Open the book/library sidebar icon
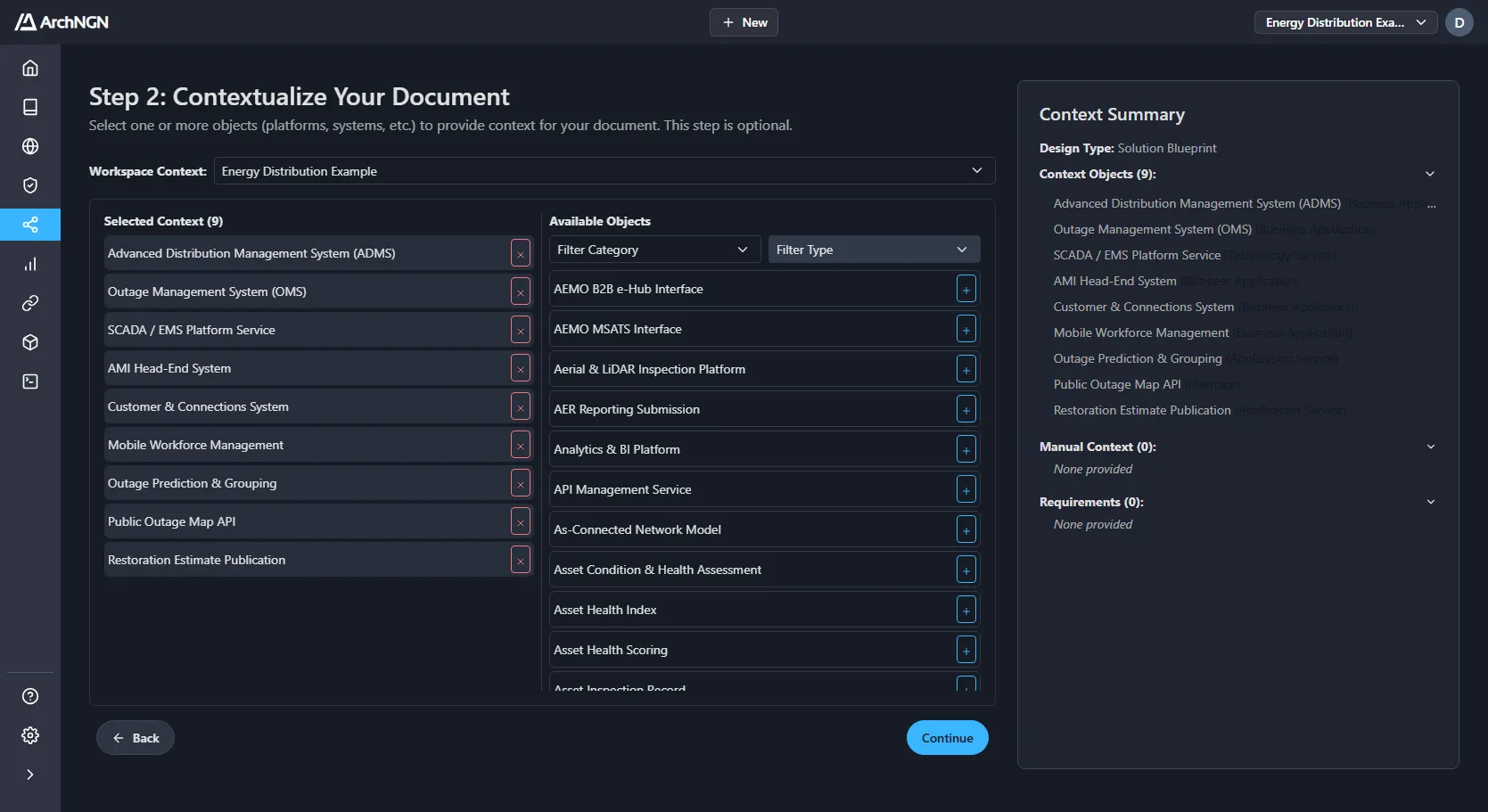The height and width of the screenshot is (812, 1488). pos(30,107)
